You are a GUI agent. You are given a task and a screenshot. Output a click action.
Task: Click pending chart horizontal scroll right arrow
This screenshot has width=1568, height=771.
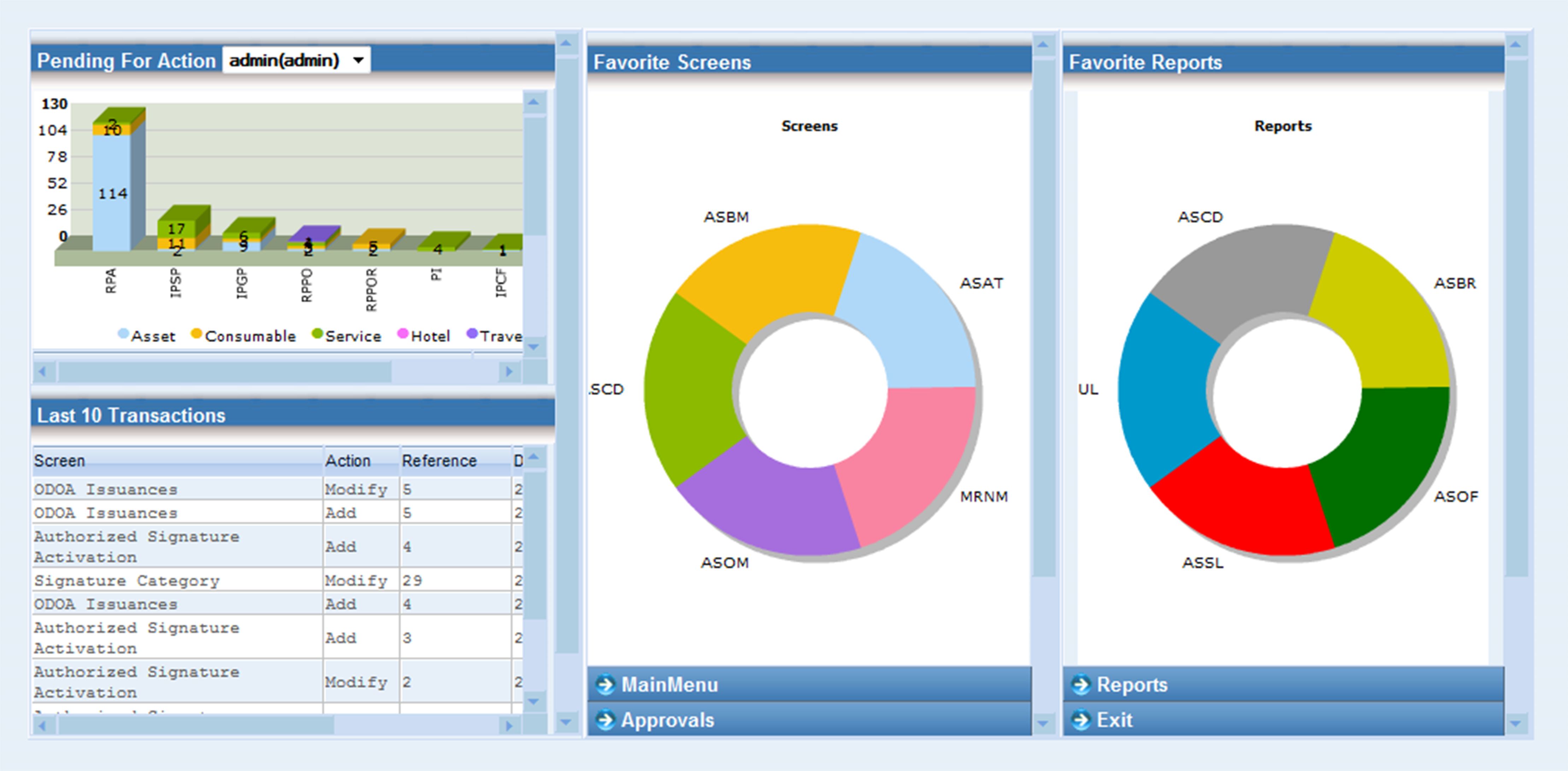509,371
